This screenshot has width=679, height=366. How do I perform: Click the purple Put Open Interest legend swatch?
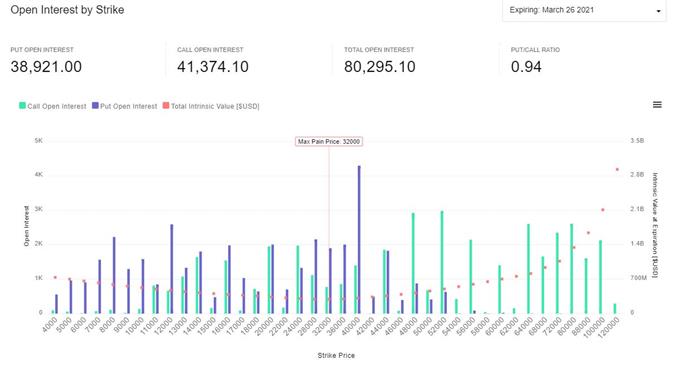(95, 105)
